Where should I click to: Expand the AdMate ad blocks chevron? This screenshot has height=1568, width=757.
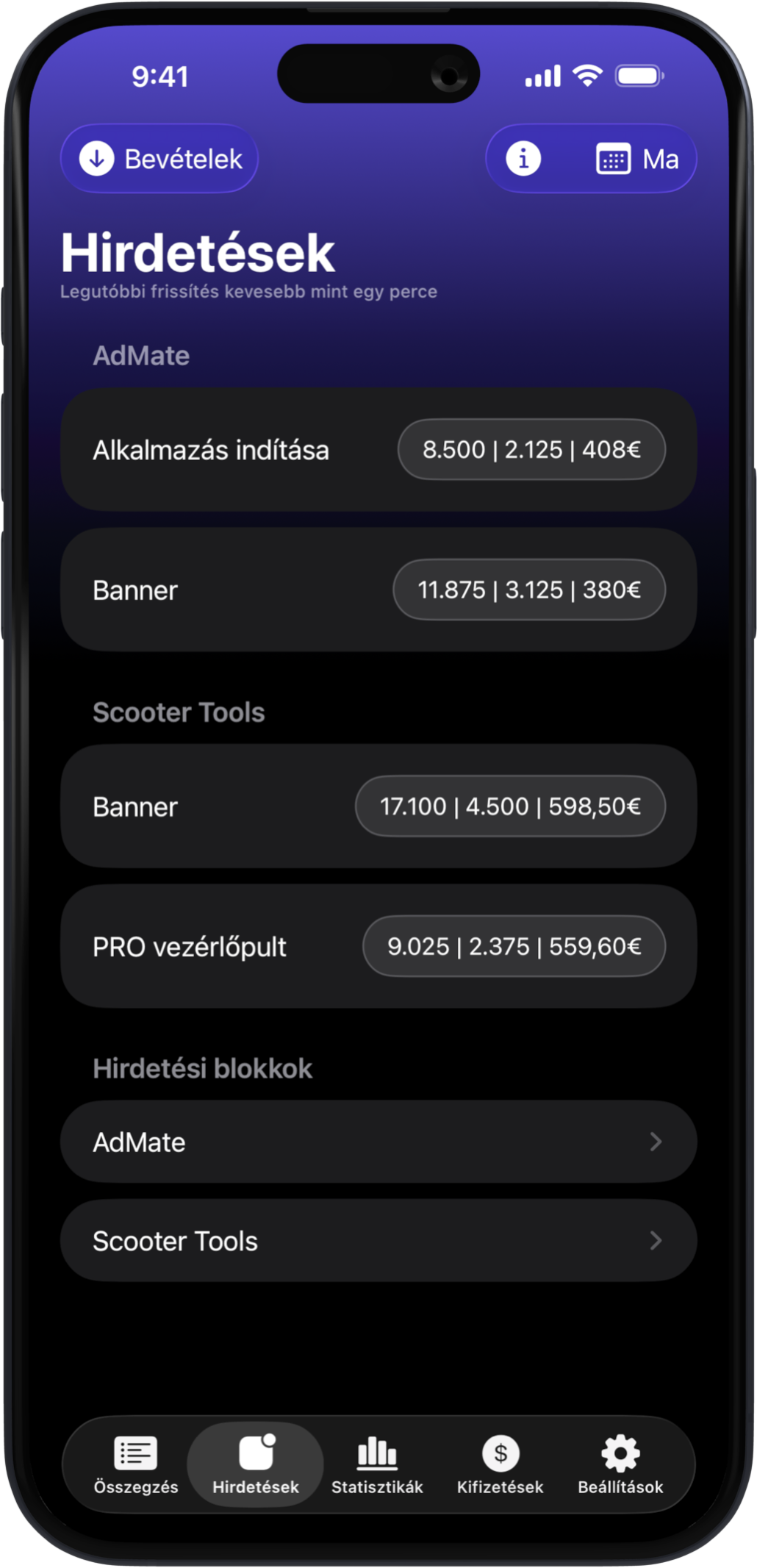[656, 1142]
